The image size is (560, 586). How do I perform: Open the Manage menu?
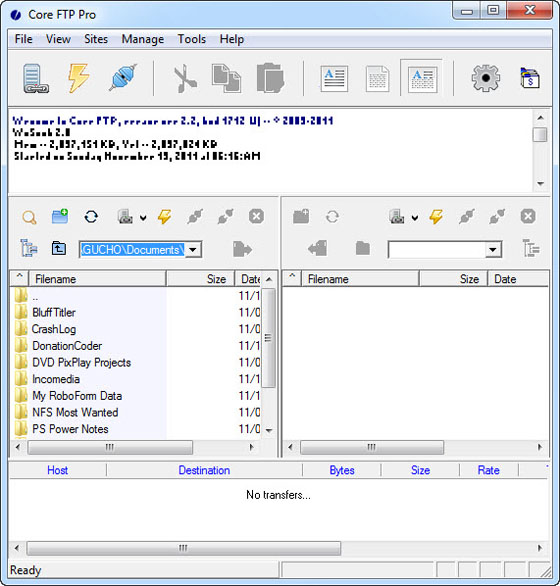click(x=143, y=39)
